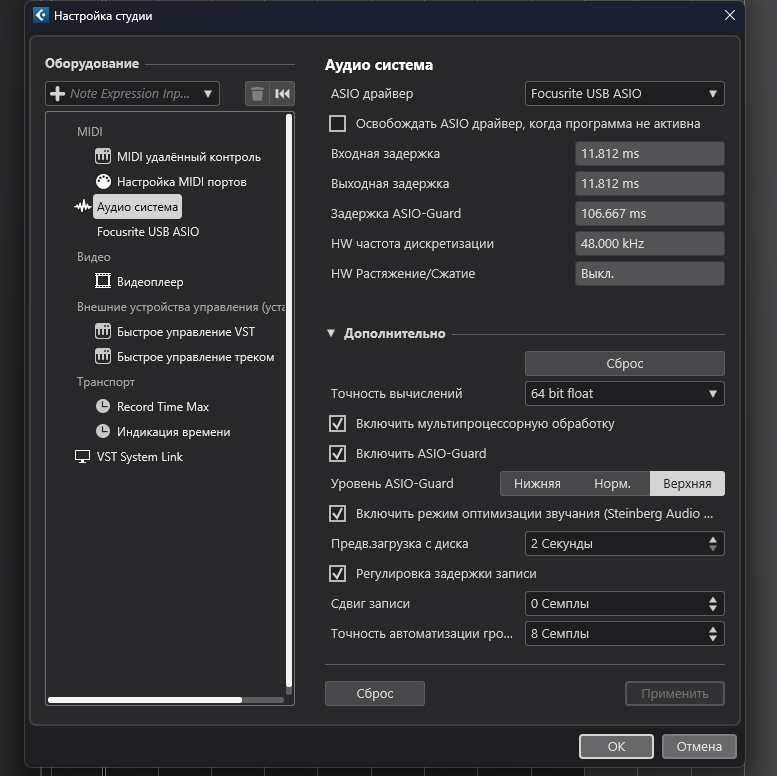Uncheck Регулировка задержки записи
The image size is (777, 776).
click(337, 574)
